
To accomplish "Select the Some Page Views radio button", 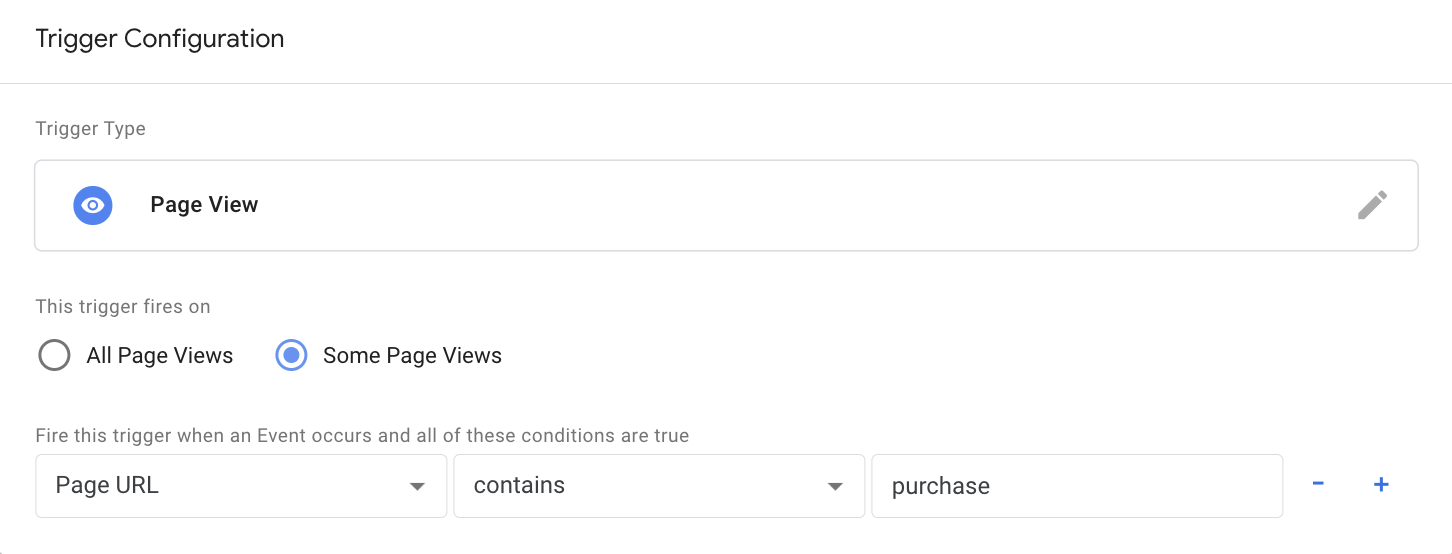I will 291,355.
